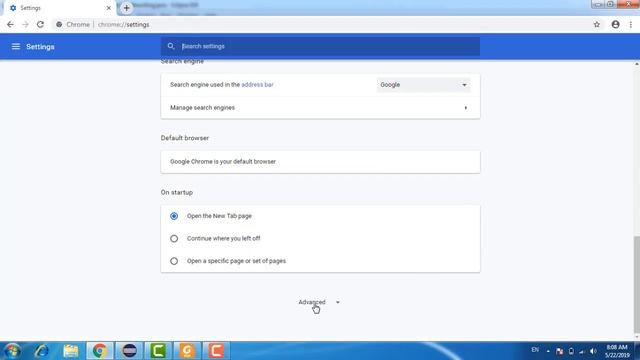The image size is (640, 360).
Task: Click the EN language indicator in tray
Action: (535, 350)
